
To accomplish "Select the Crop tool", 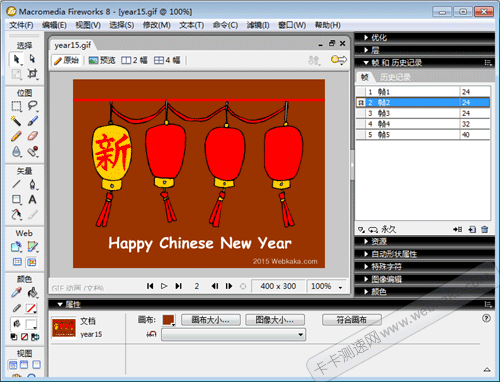I will click(x=32, y=74).
